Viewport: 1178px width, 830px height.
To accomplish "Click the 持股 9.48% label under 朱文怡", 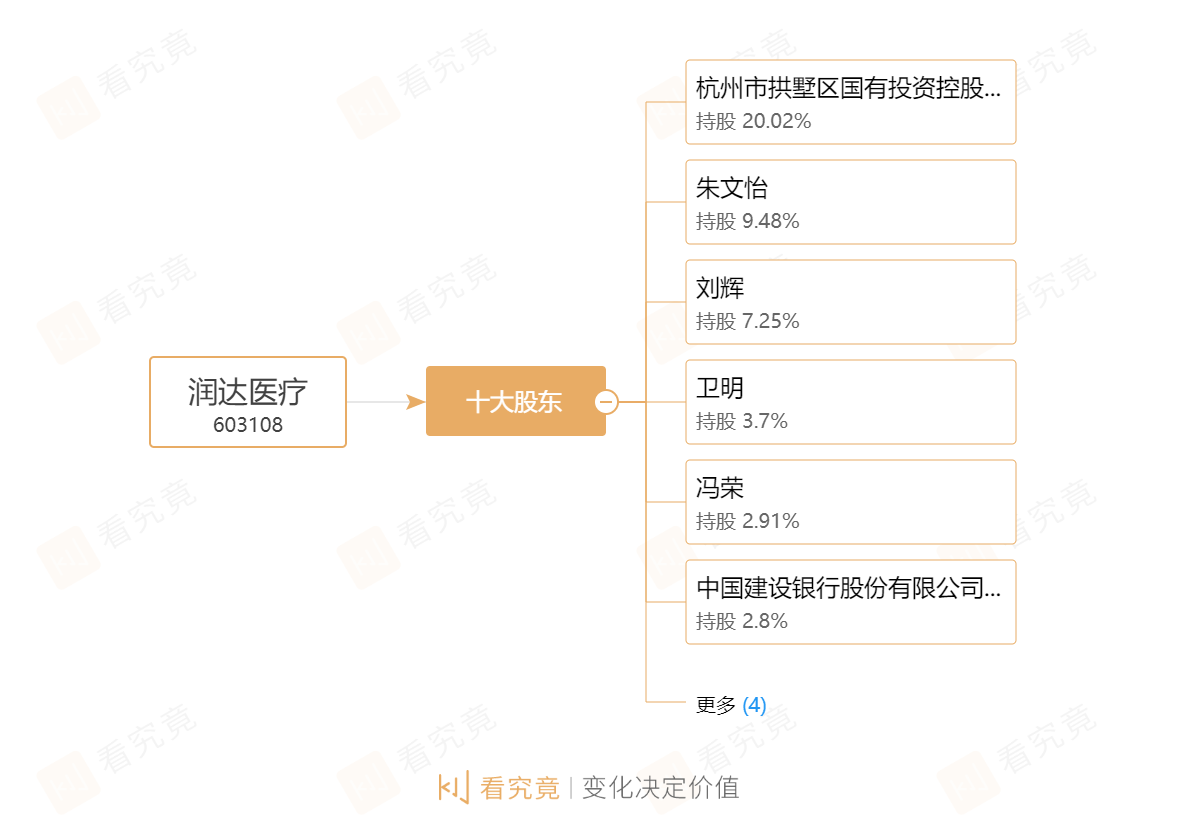I will pos(748,221).
